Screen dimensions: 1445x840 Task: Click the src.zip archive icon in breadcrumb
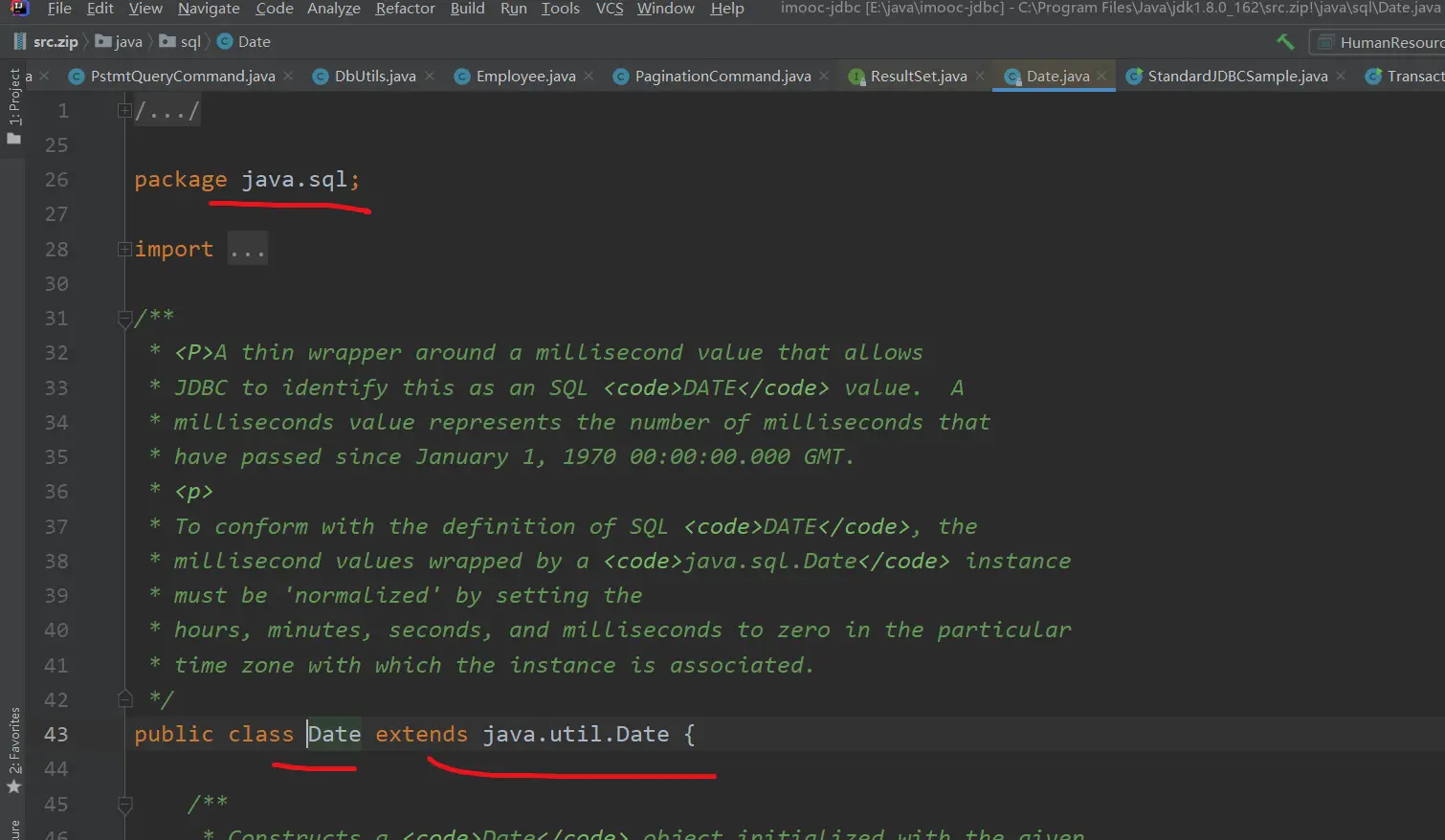(x=20, y=42)
